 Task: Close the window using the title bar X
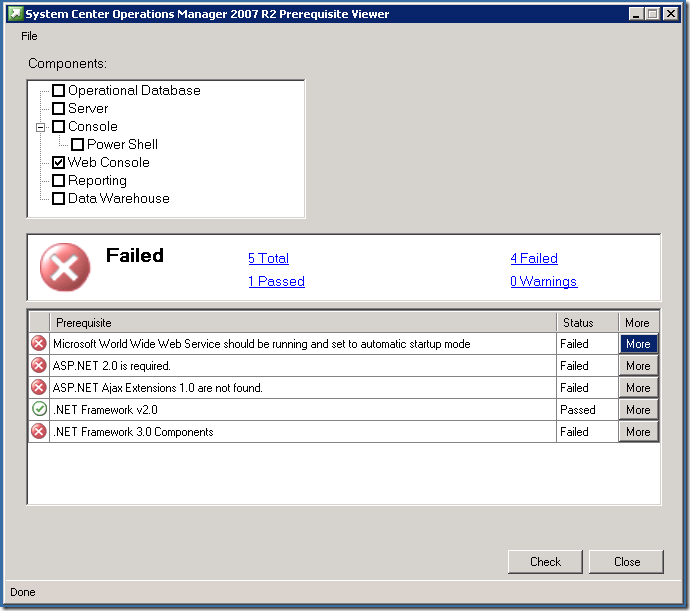(x=671, y=14)
